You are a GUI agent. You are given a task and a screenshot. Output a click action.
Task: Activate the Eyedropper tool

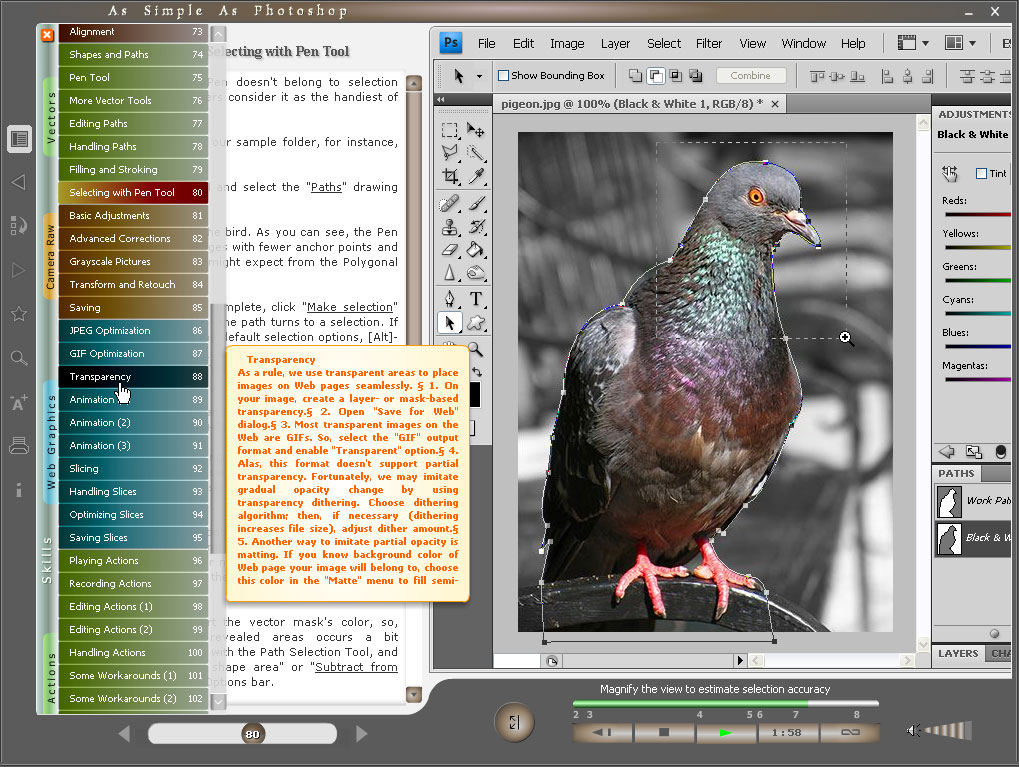pos(476,176)
